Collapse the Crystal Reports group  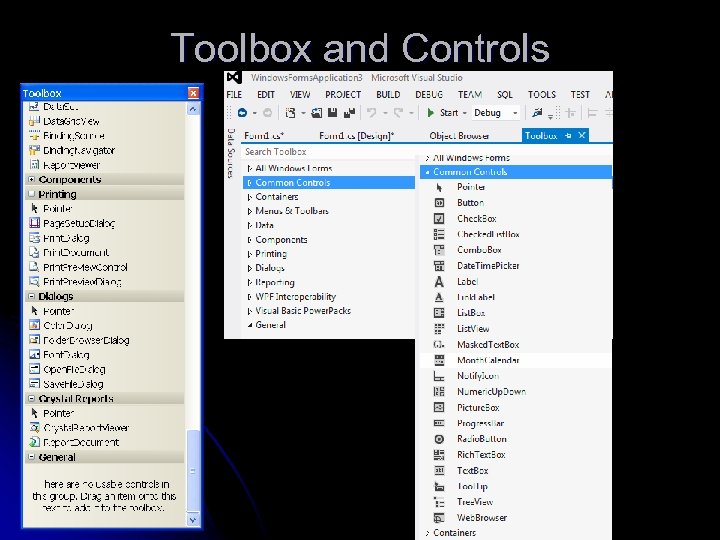32,399
